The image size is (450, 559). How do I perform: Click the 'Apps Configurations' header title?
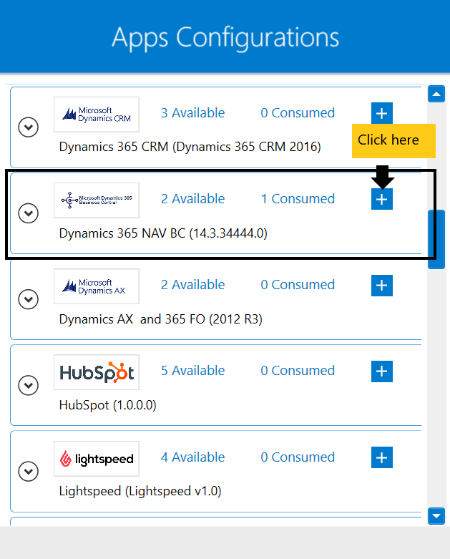point(225,38)
